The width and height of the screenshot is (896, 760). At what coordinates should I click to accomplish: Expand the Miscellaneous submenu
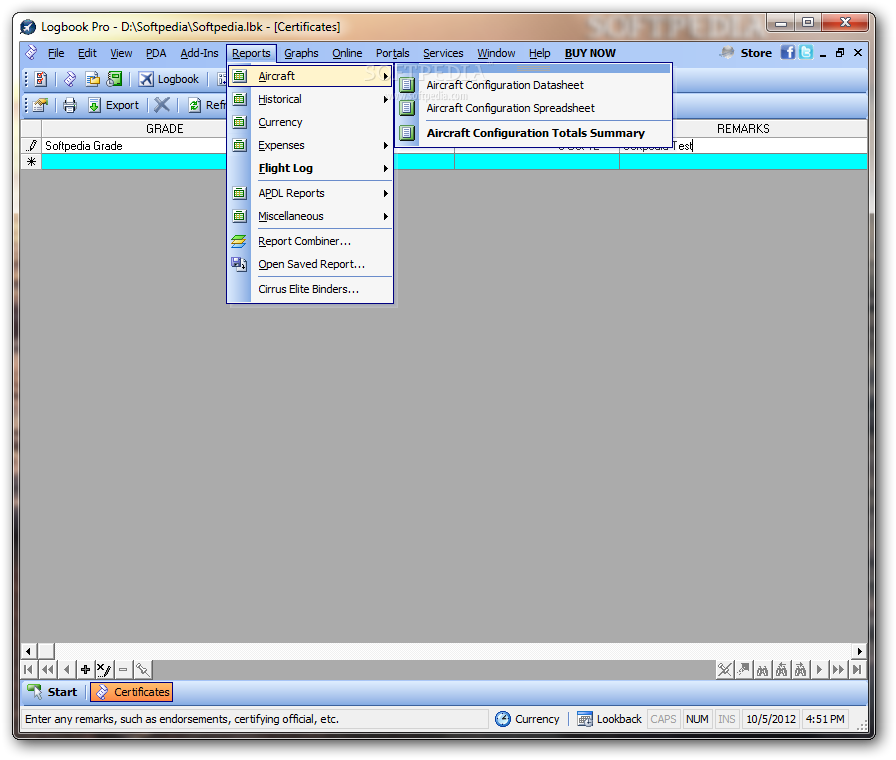[x=310, y=216]
